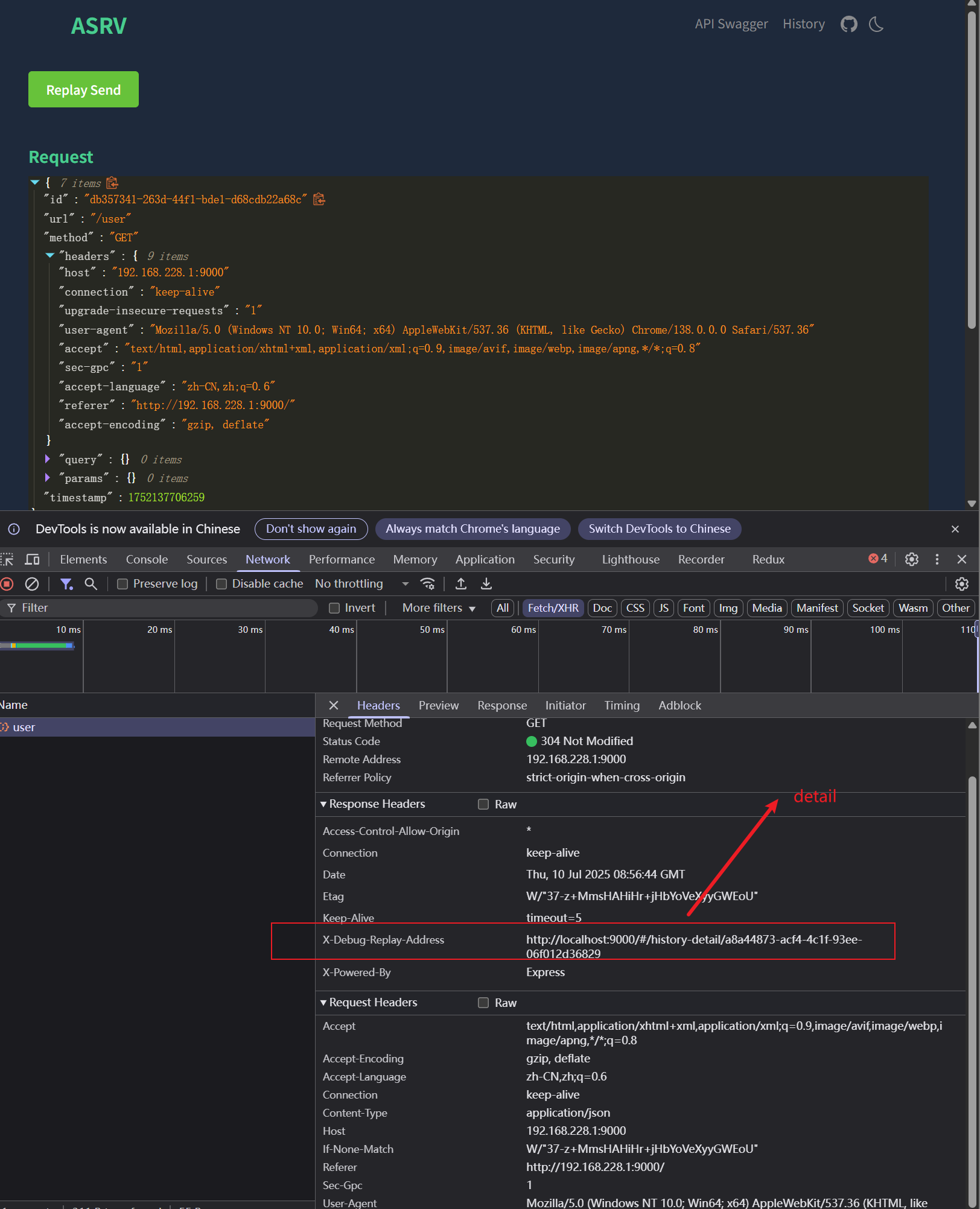980x1209 pixels.
Task: Toggle the Fetch/XHR filter
Action: 553,608
